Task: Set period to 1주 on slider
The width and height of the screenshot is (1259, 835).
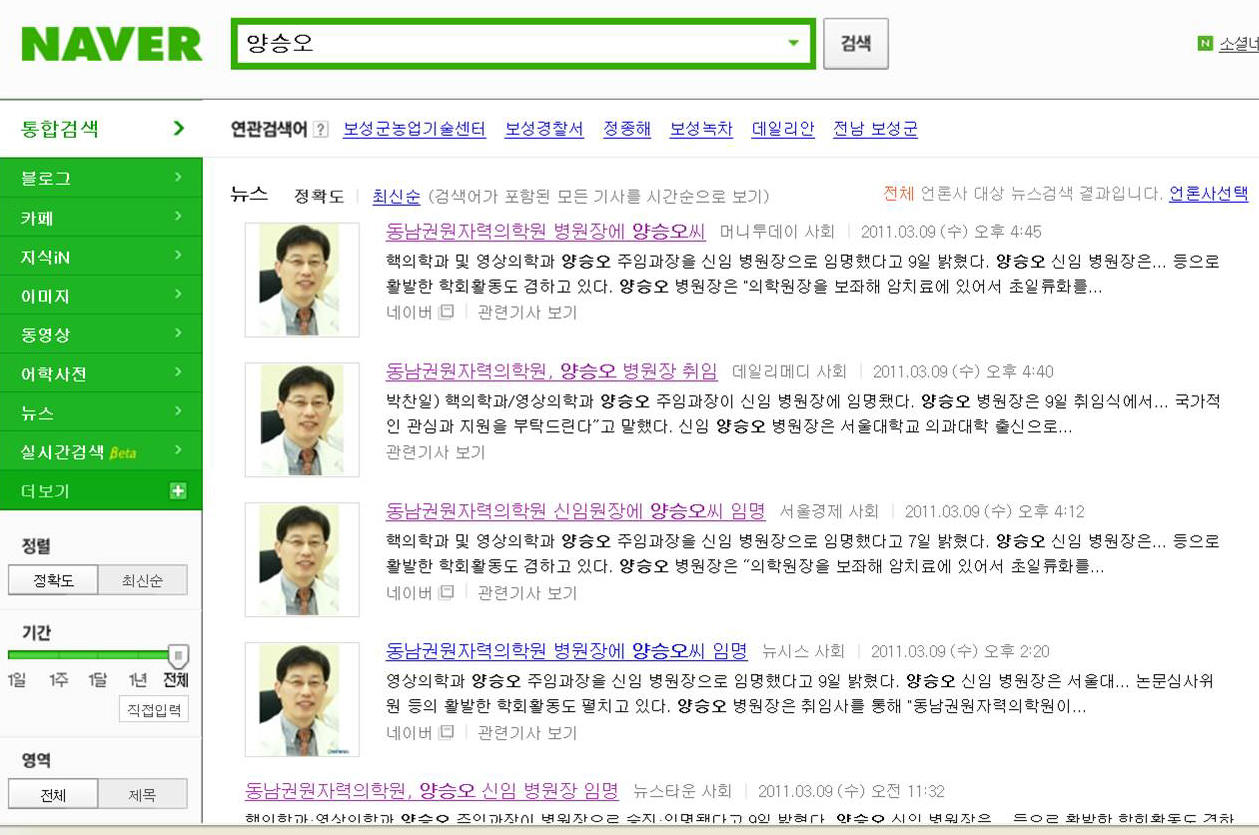Action: [x=59, y=680]
